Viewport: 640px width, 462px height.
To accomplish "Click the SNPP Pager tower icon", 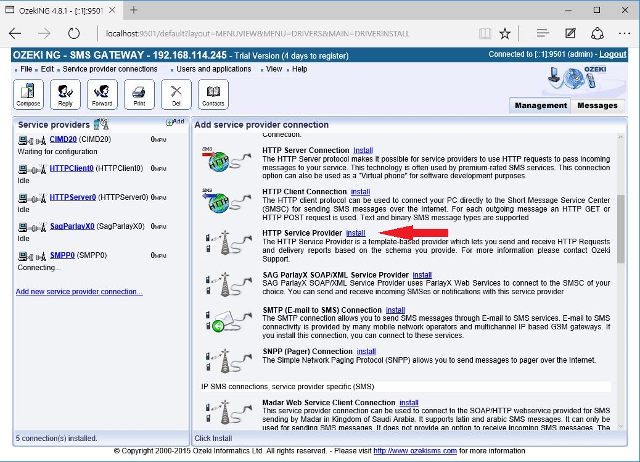I will [x=228, y=361].
